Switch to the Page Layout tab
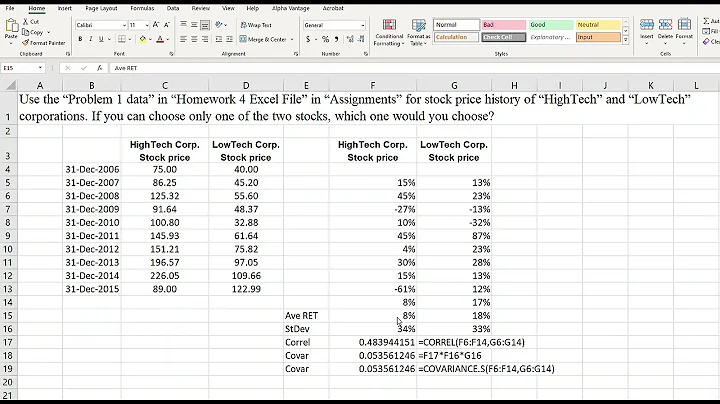The image size is (720, 404). 101,8
